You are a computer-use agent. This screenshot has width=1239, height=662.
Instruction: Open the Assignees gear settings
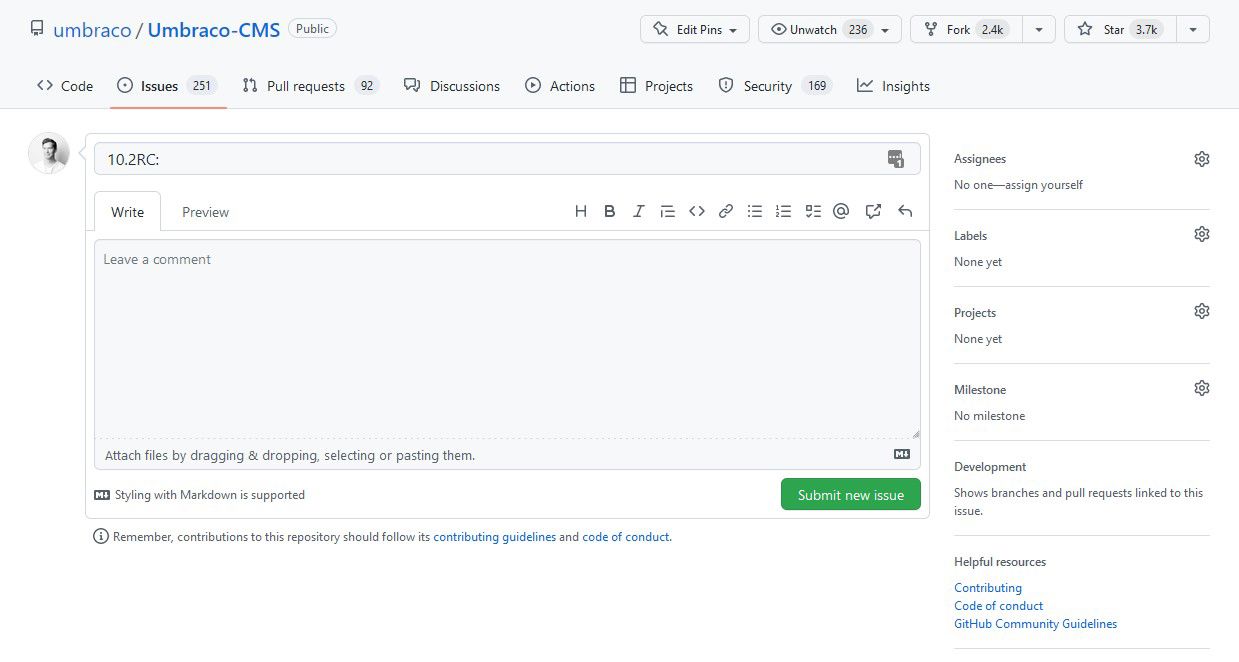(1202, 159)
